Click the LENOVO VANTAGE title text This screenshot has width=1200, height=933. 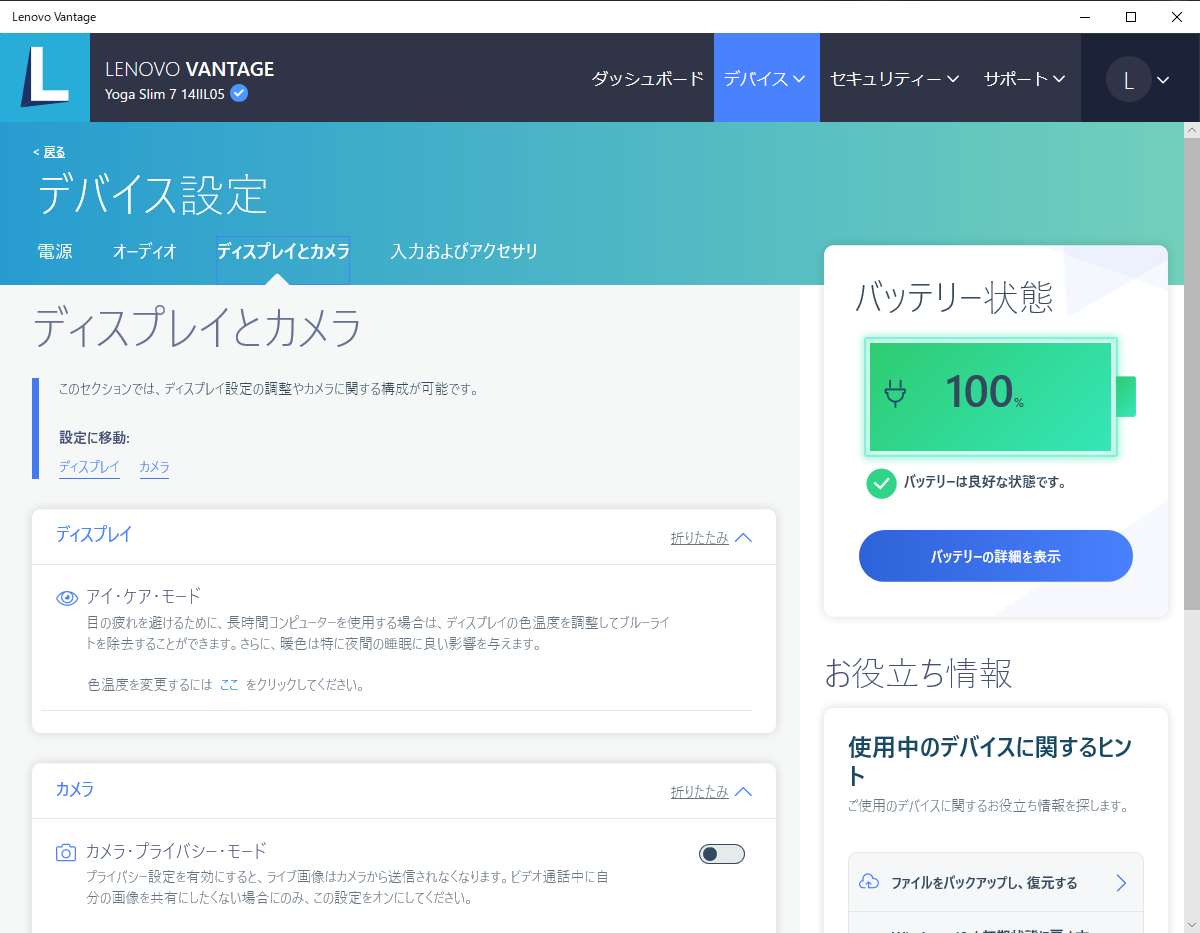[190, 69]
